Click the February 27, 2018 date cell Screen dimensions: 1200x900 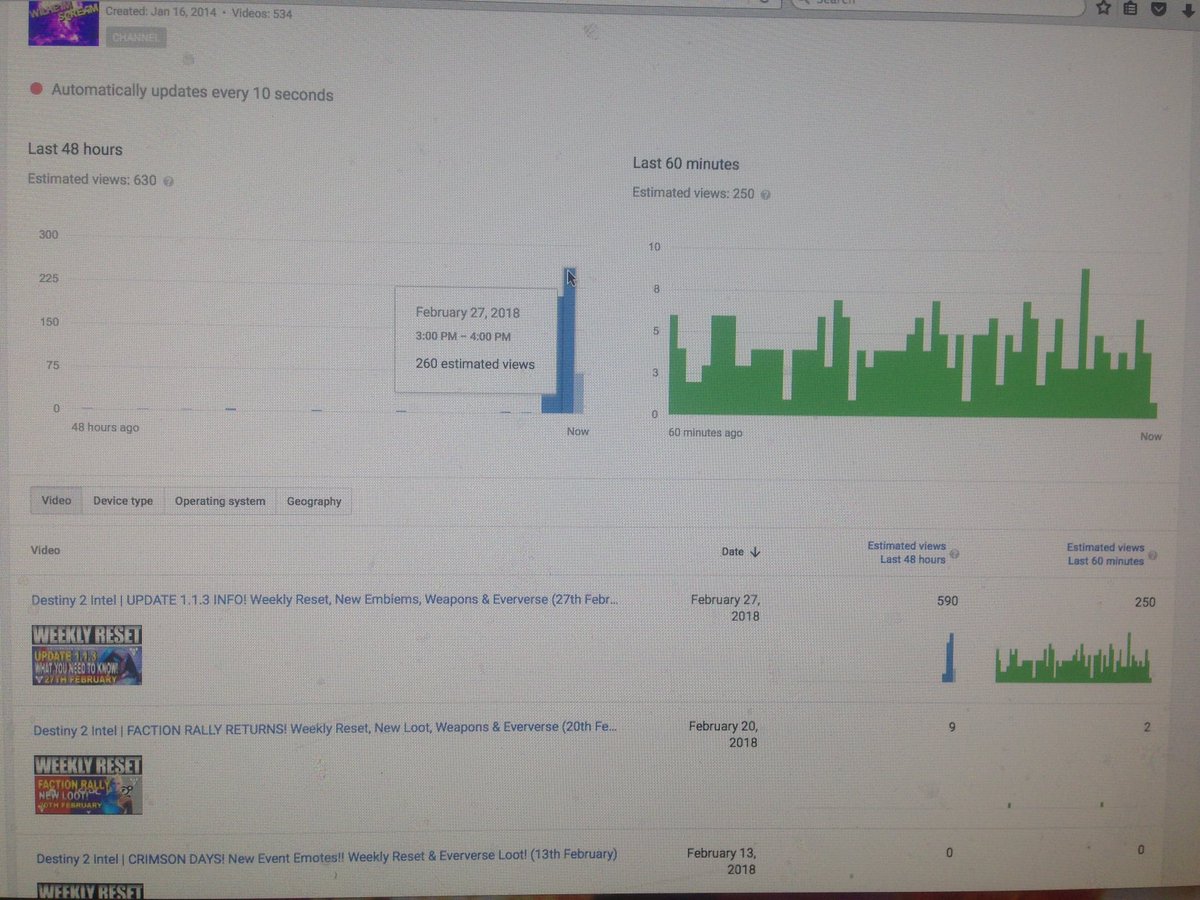coord(726,608)
